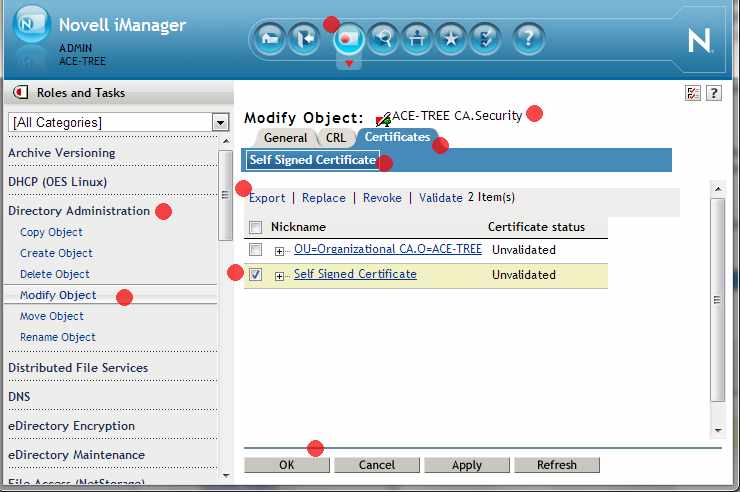740x492 pixels.
Task: Click the Rename Object task
Action: (58, 337)
